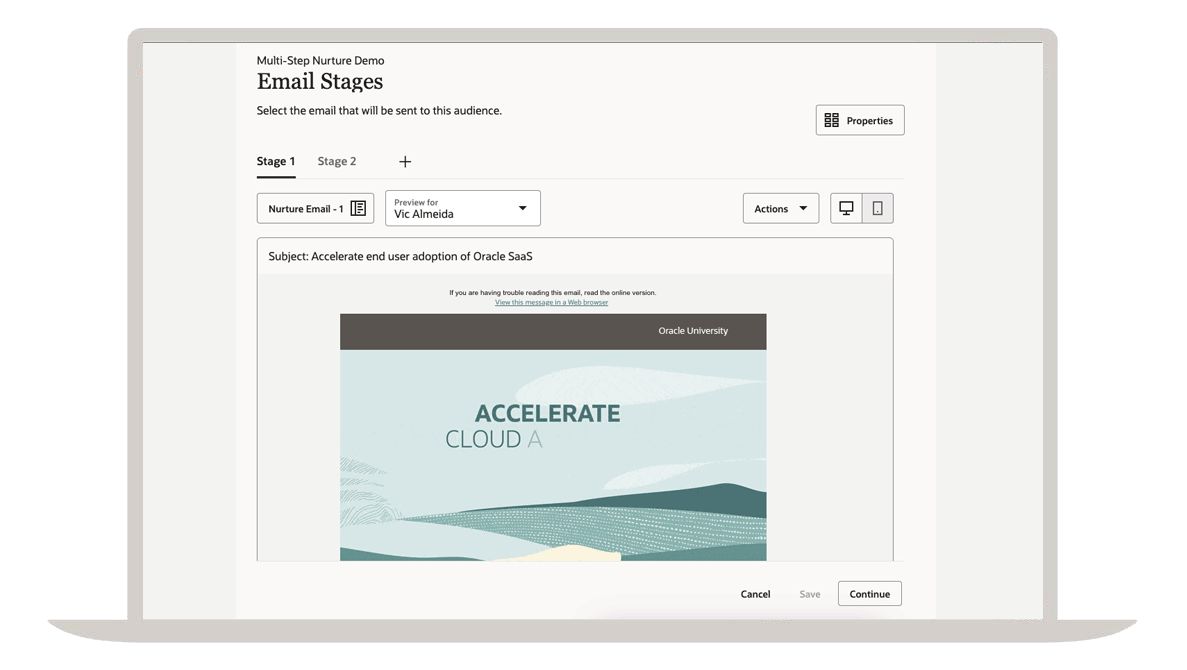Viewport: 1187px width, 670px height.
Task: Click the grid icon on the Properties button
Action: 831,120
